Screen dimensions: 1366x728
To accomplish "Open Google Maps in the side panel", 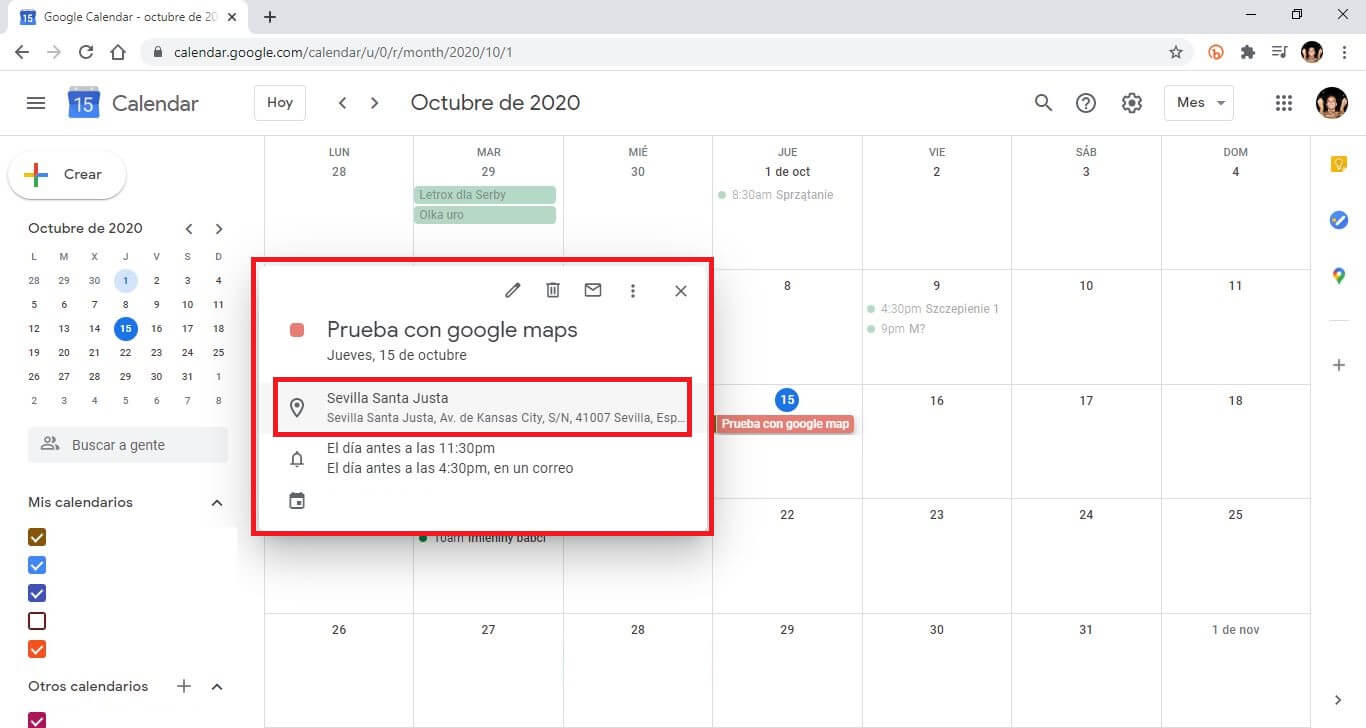I will point(1339,276).
